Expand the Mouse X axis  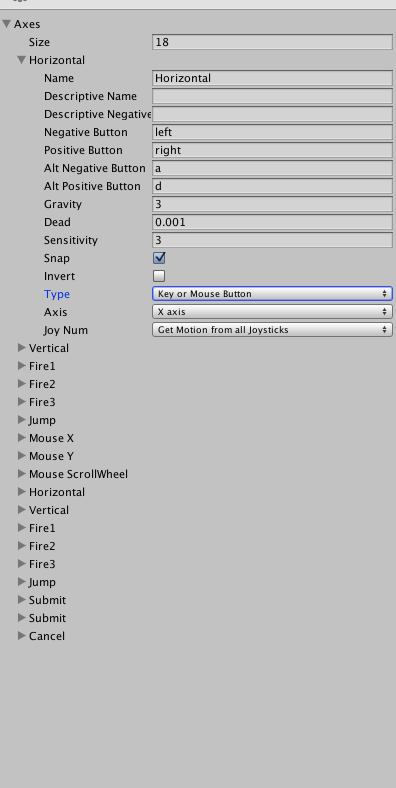click(22, 438)
